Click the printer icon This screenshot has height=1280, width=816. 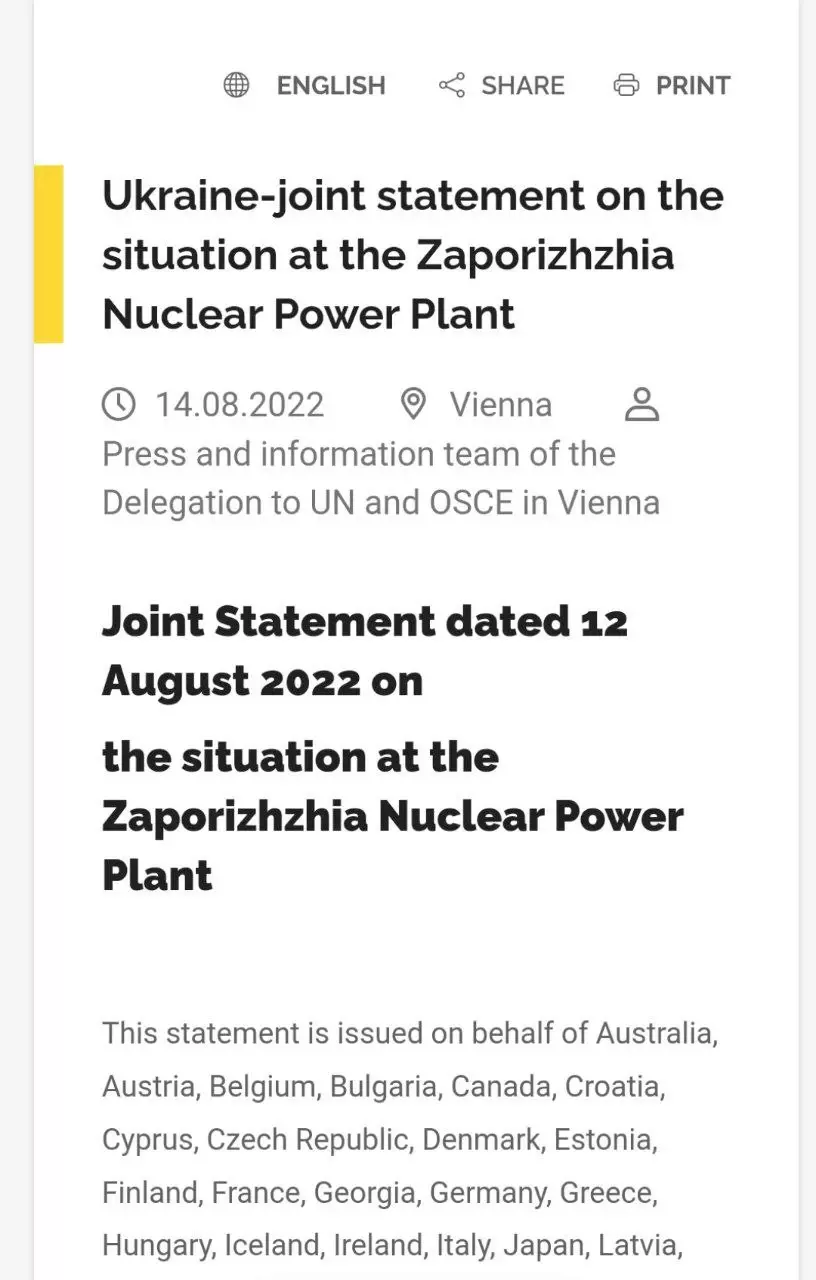pos(626,85)
